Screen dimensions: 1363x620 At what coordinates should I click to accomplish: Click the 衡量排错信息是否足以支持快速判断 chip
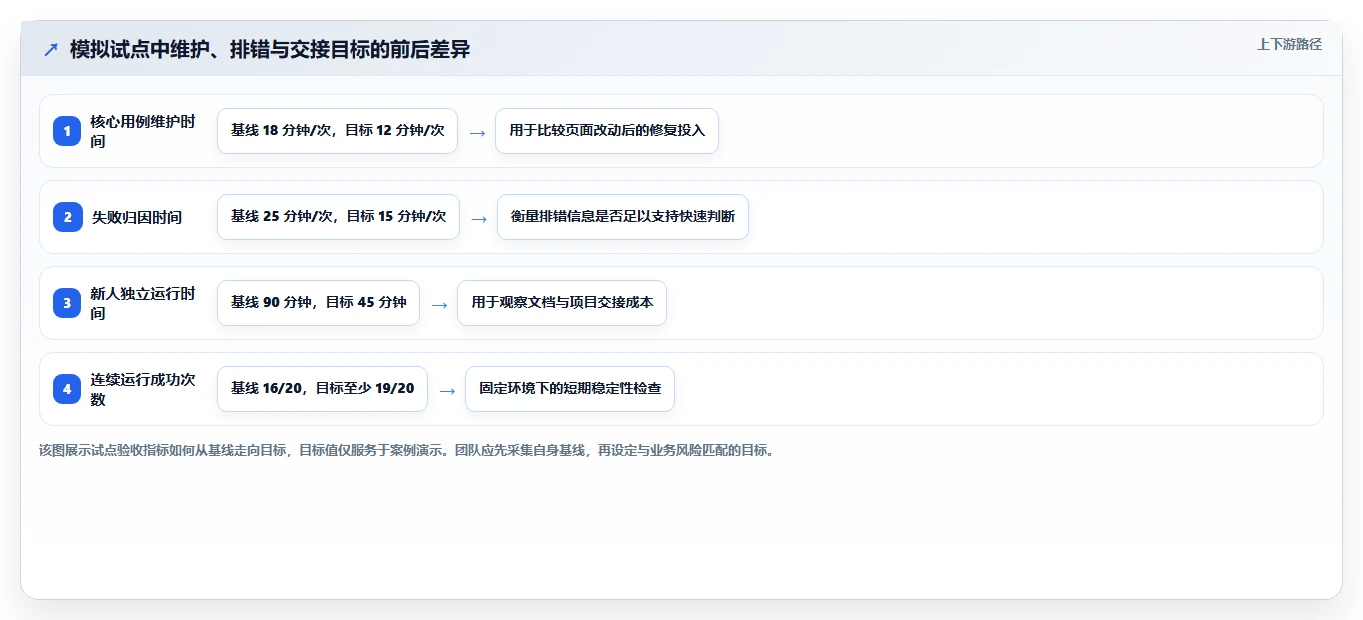coord(623,217)
